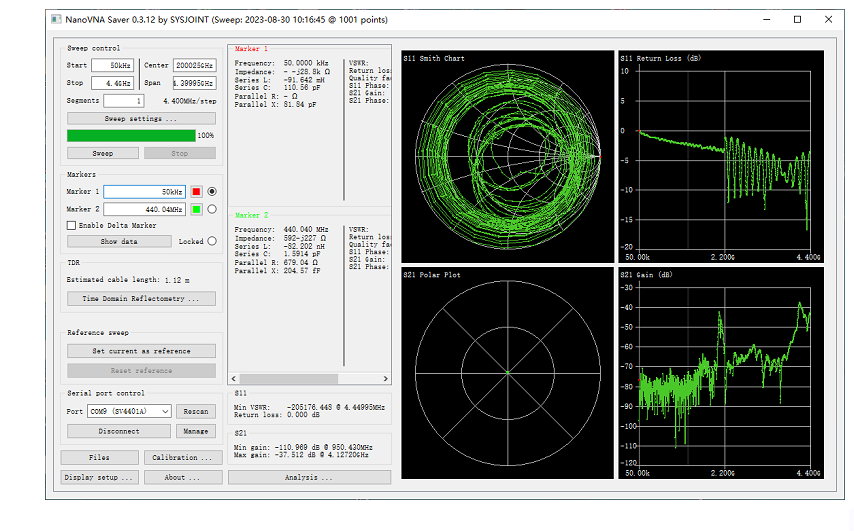Click the S11 Return Loss chart

point(721,157)
